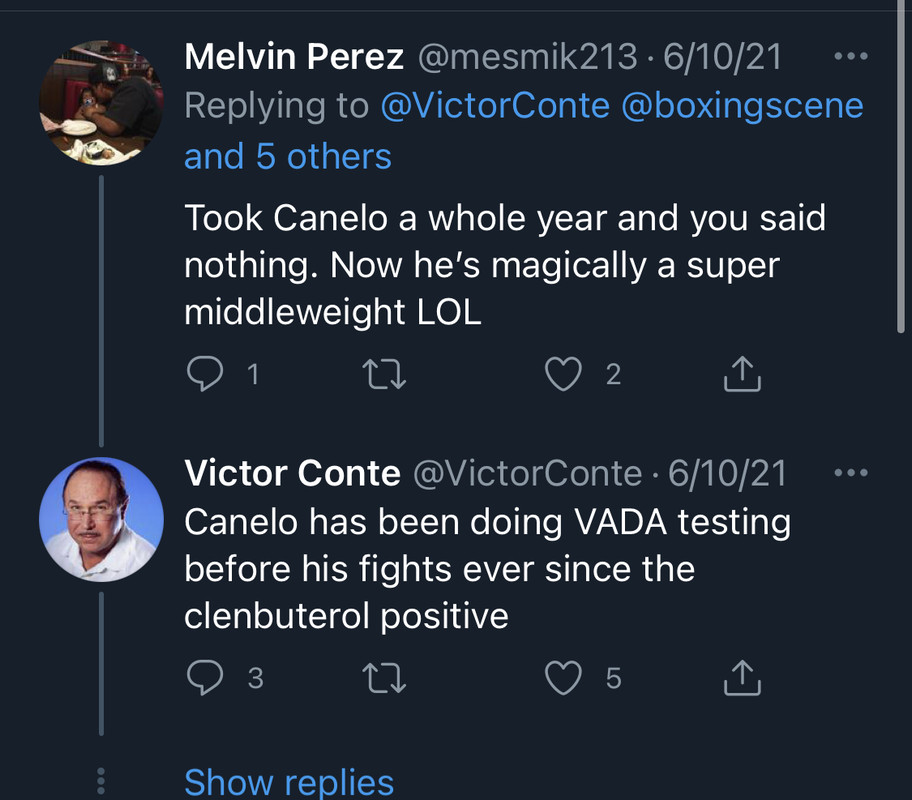Like Melvin Perez's tweet about Canelo
Screen dimensions: 912x800
coord(563,374)
